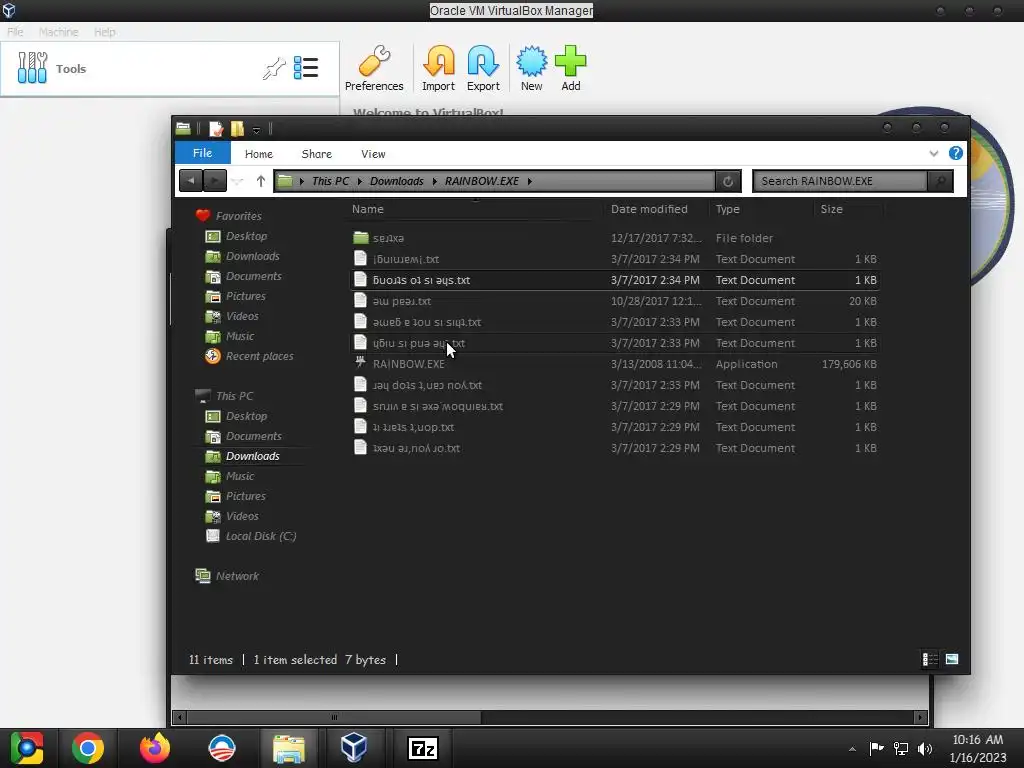The height and width of the screenshot is (768, 1024).
Task: Click the Tools pin icon
Action: tap(274, 68)
